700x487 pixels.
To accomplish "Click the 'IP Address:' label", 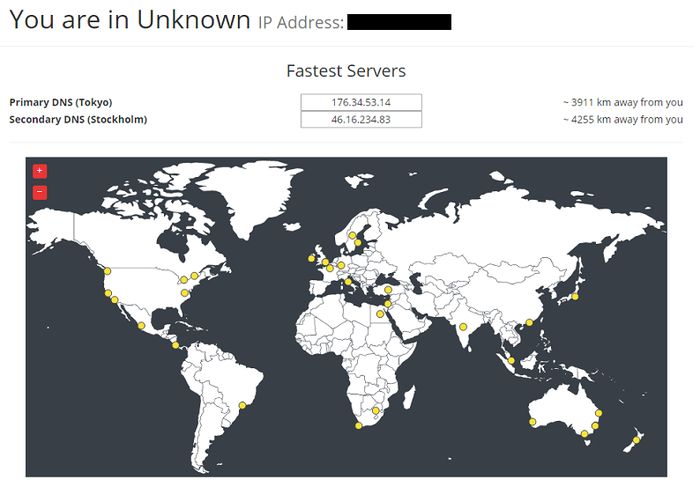I will click(301, 22).
